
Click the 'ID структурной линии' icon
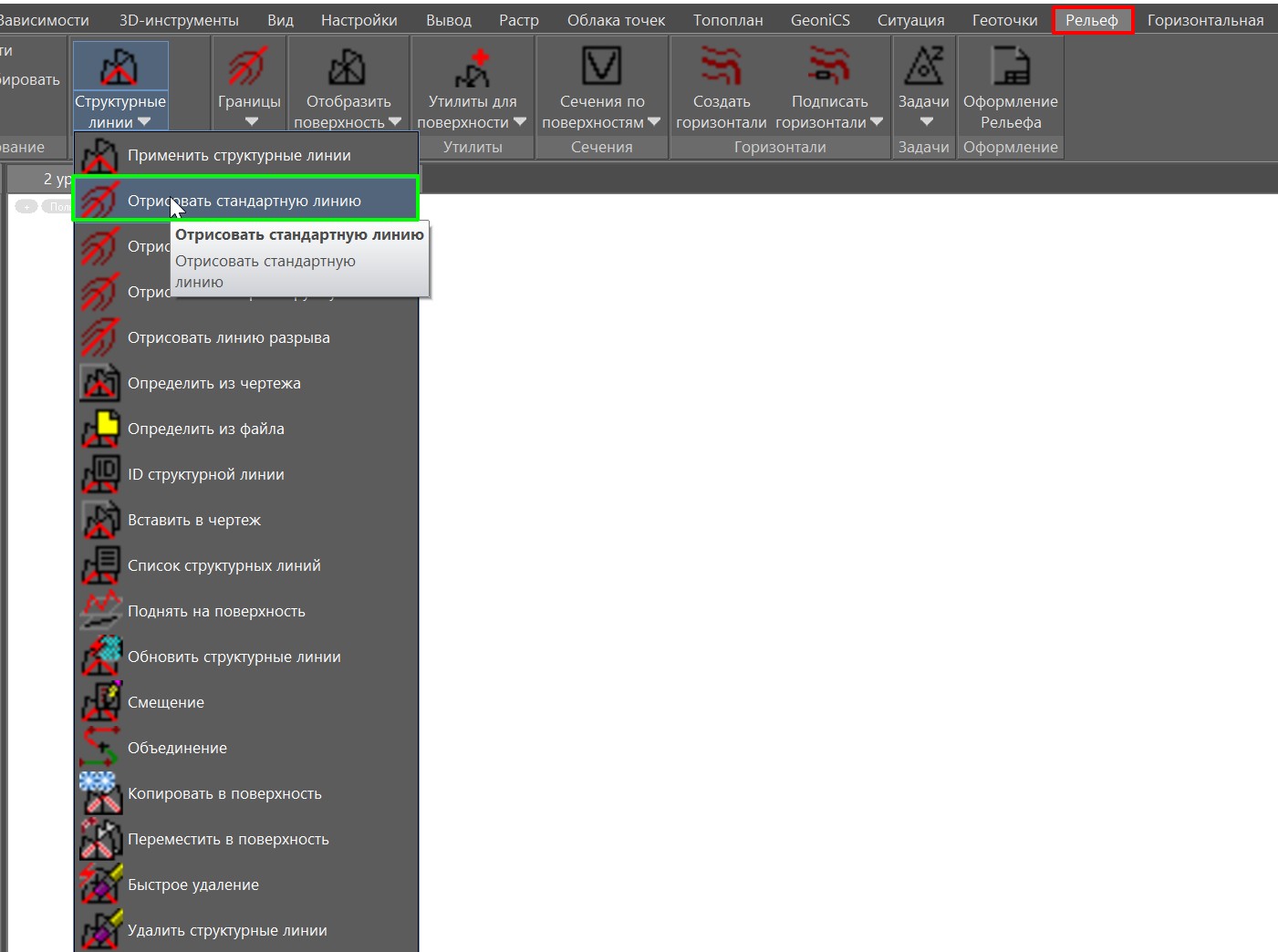click(100, 474)
